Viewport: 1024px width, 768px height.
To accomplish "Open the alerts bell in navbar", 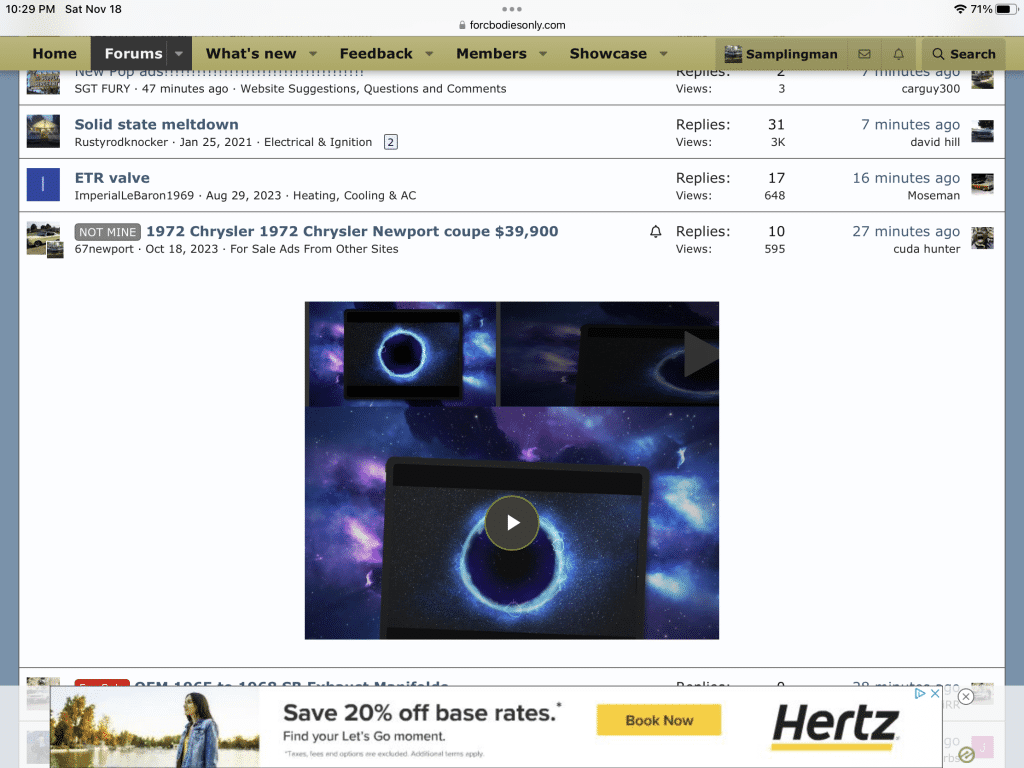I will tap(898, 54).
